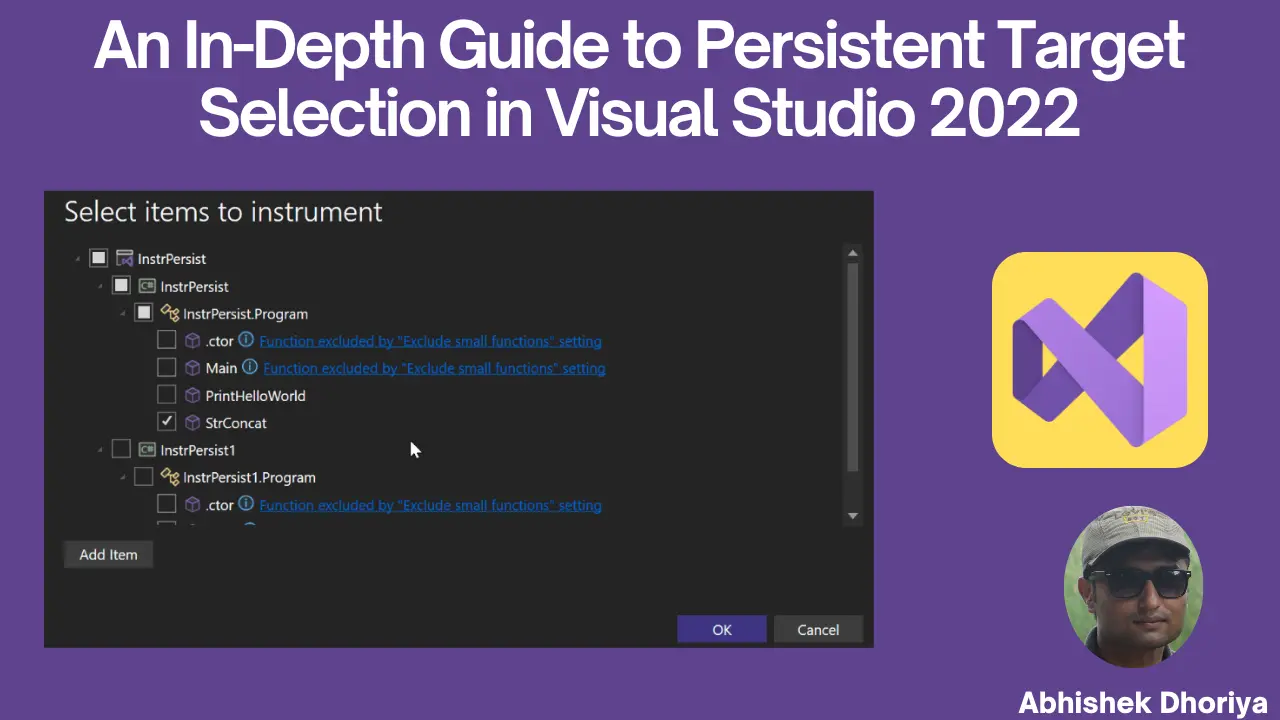Click the info icon after .ctor under InstrPersist.Program
This screenshot has width=1280, height=720.
(246, 340)
